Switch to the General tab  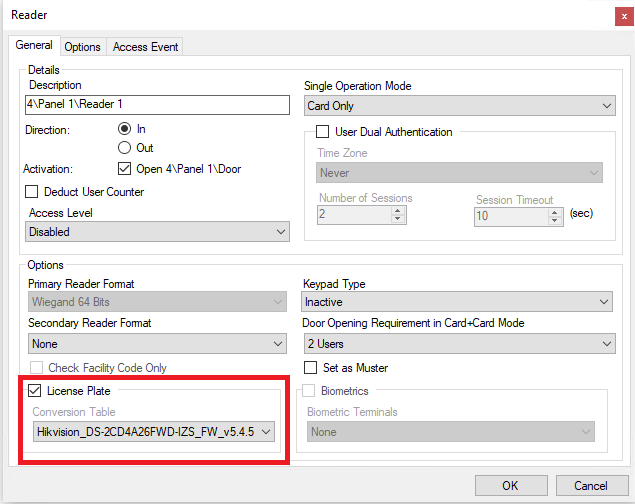[34, 45]
